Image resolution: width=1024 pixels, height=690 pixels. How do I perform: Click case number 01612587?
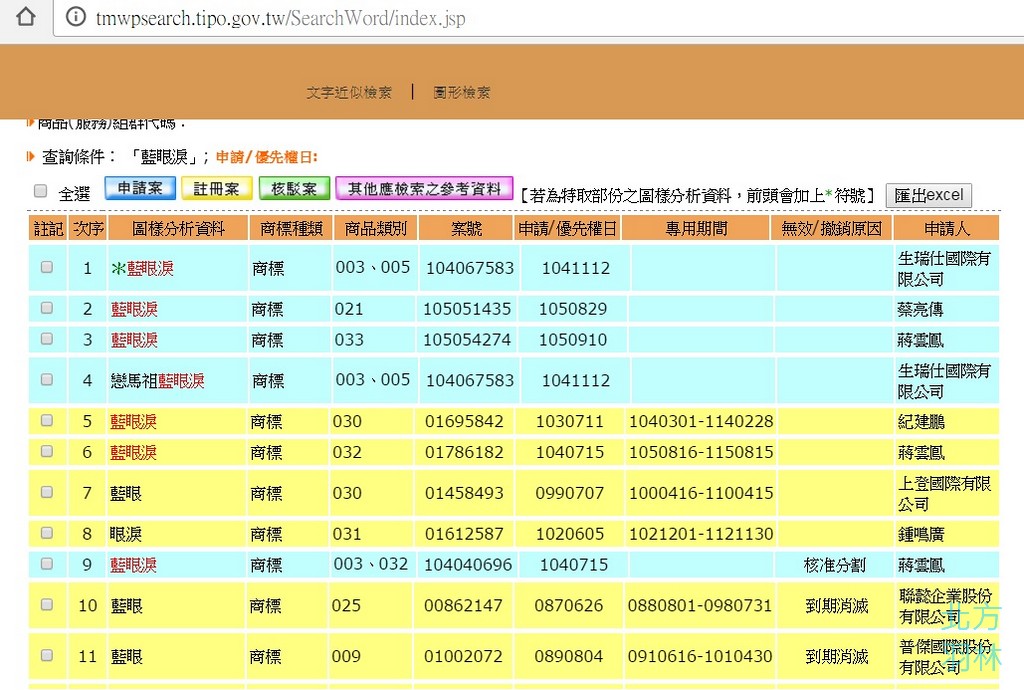pos(464,533)
